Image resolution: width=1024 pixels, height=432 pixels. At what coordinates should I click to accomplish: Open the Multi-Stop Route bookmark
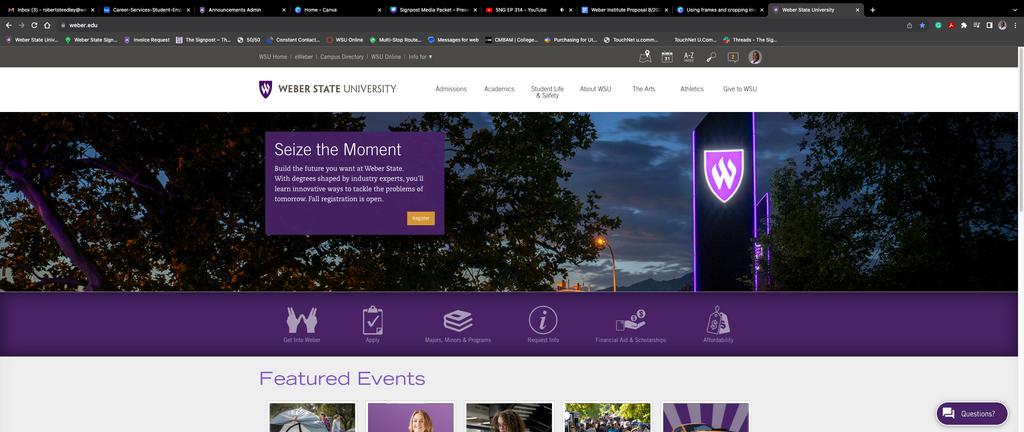(395, 40)
